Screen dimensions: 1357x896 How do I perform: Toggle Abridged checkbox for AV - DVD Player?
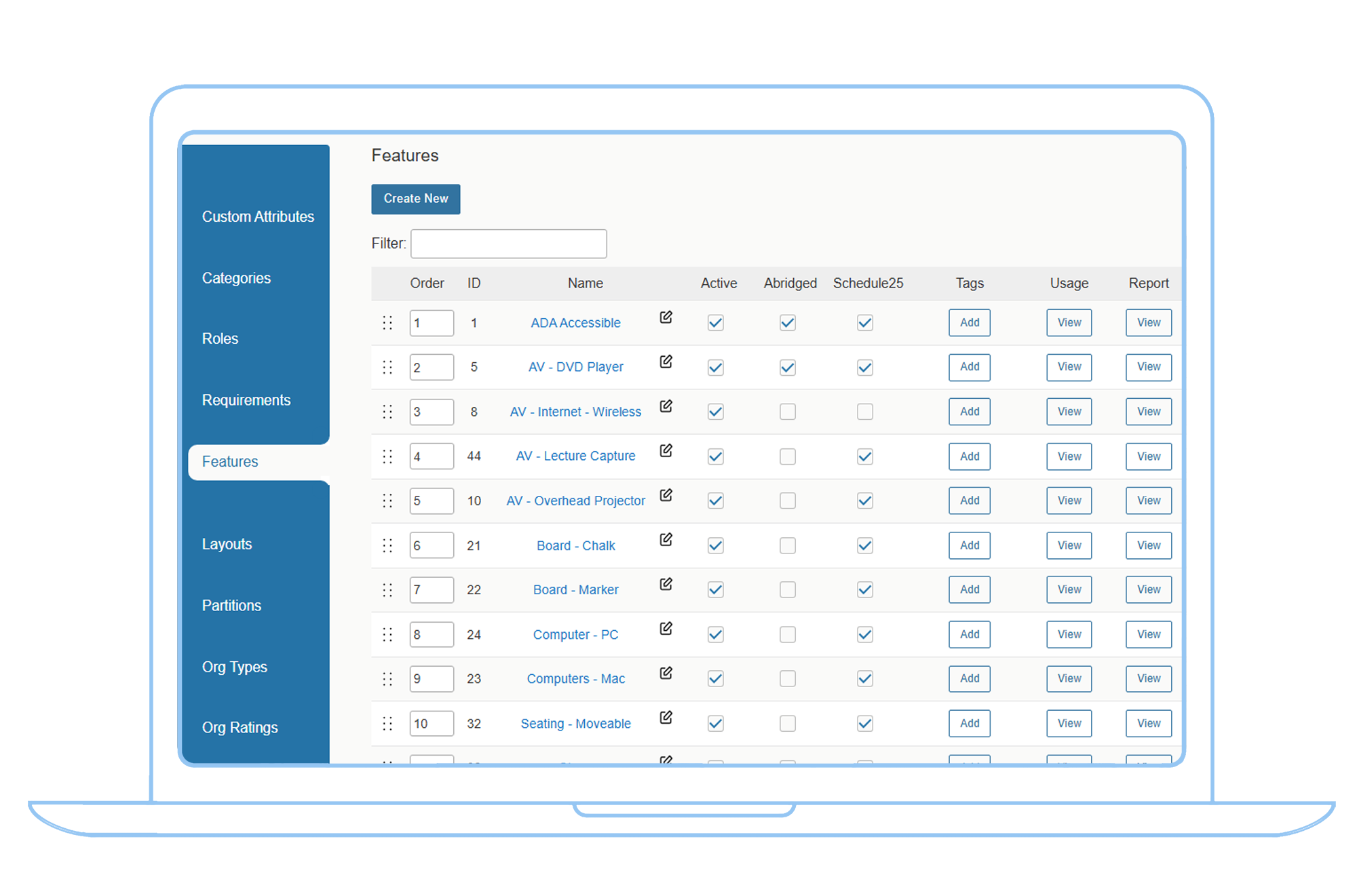pos(788,367)
